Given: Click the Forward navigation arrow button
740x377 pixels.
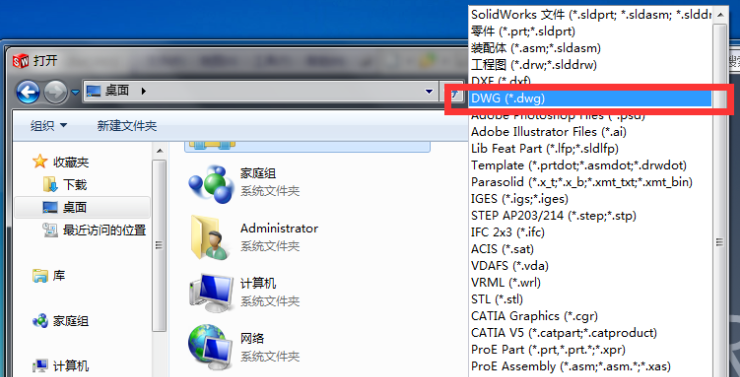Looking at the screenshot, I should 55,92.
